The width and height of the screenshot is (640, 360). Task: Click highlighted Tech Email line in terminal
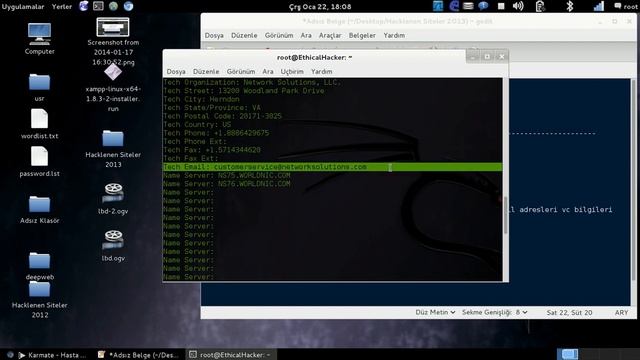[x=332, y=167]
